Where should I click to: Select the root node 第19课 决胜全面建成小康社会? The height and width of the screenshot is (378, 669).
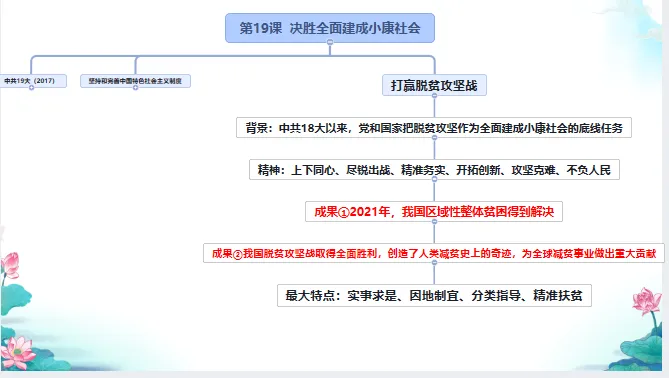tap(330, 28)
